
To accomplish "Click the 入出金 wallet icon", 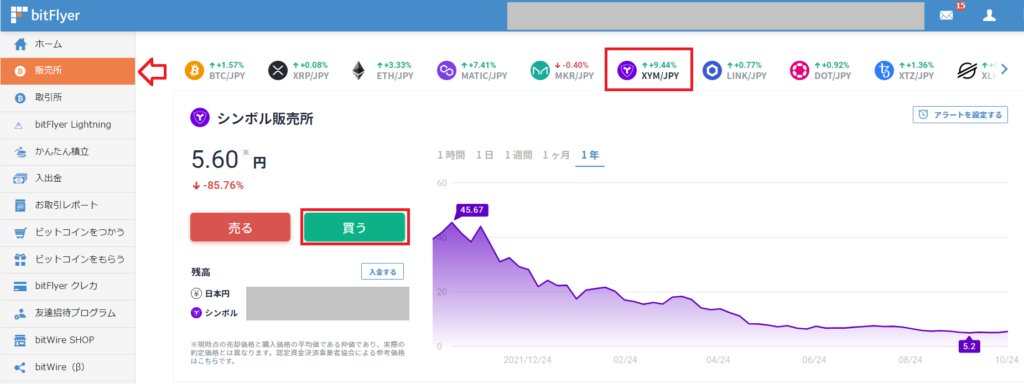I will pos(20,178).
